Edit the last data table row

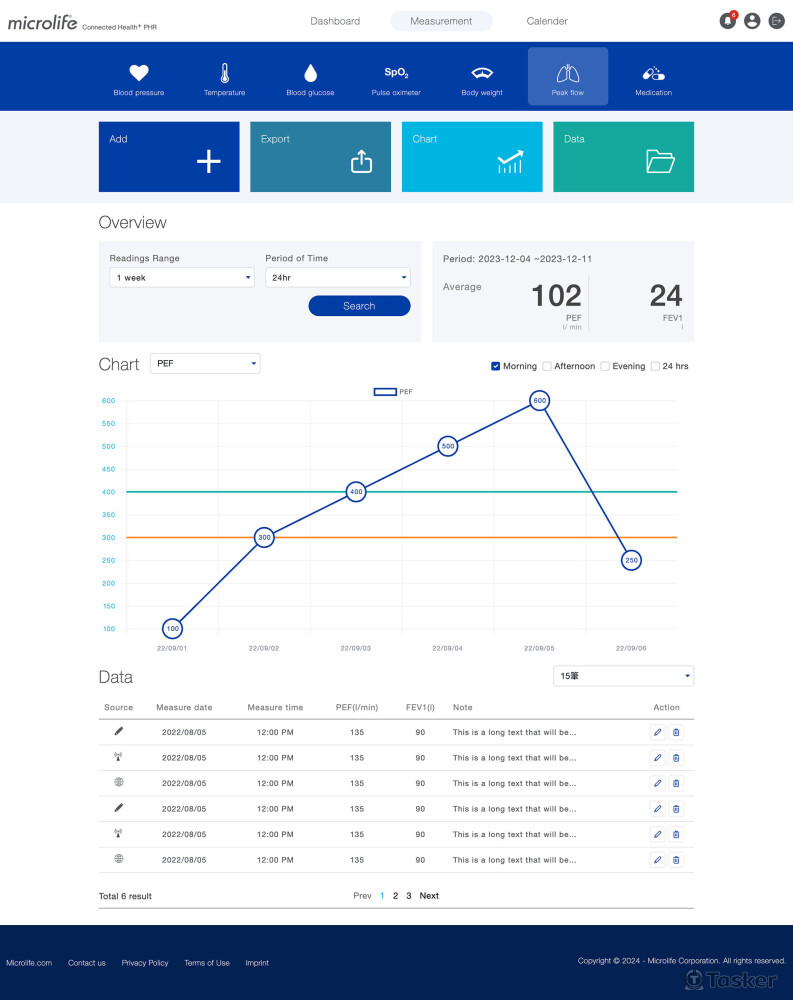pos(658,860)
